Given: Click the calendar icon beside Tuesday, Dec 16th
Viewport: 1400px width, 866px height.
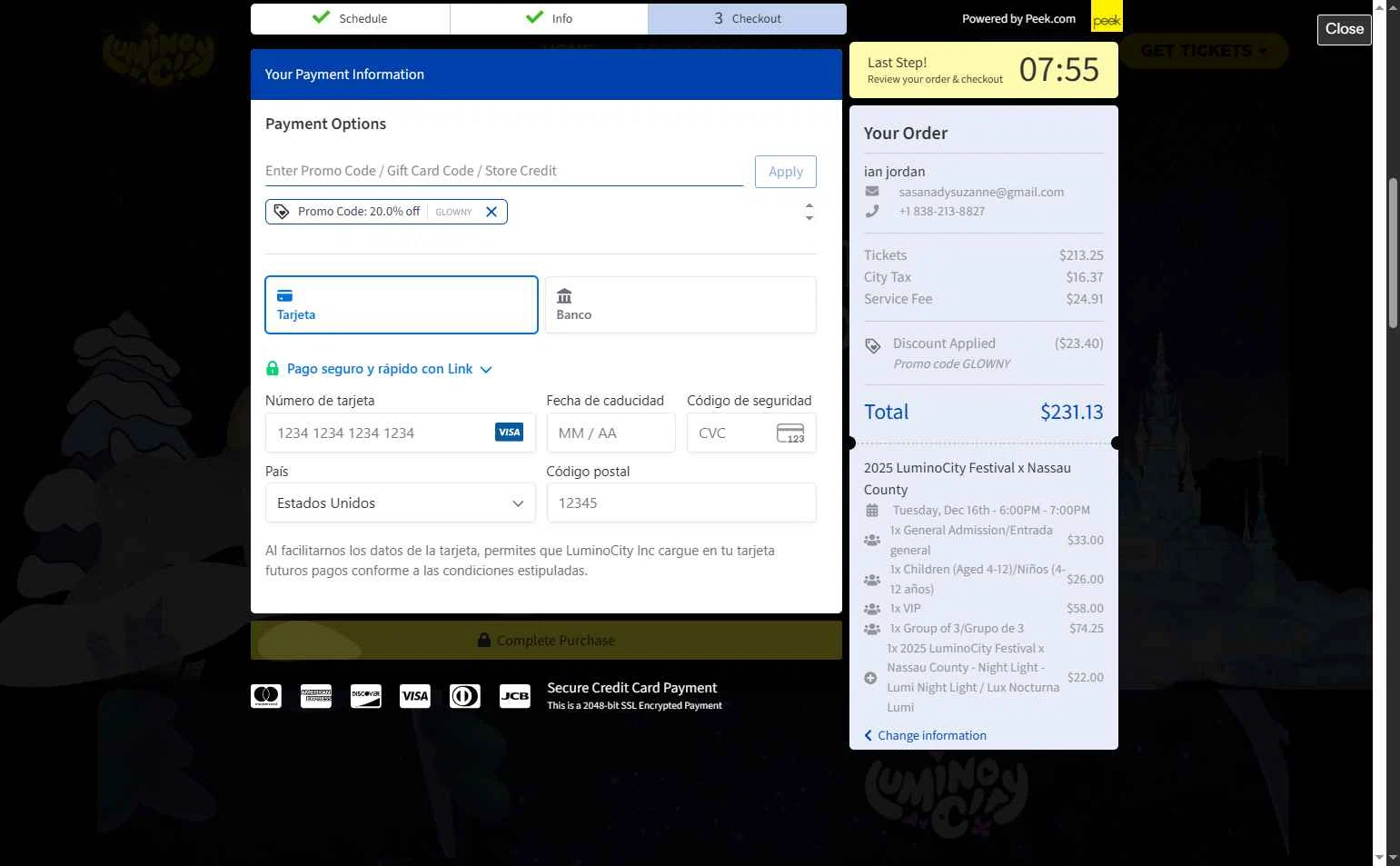Looking at the screenshot, I should click(x=872, y=511).
